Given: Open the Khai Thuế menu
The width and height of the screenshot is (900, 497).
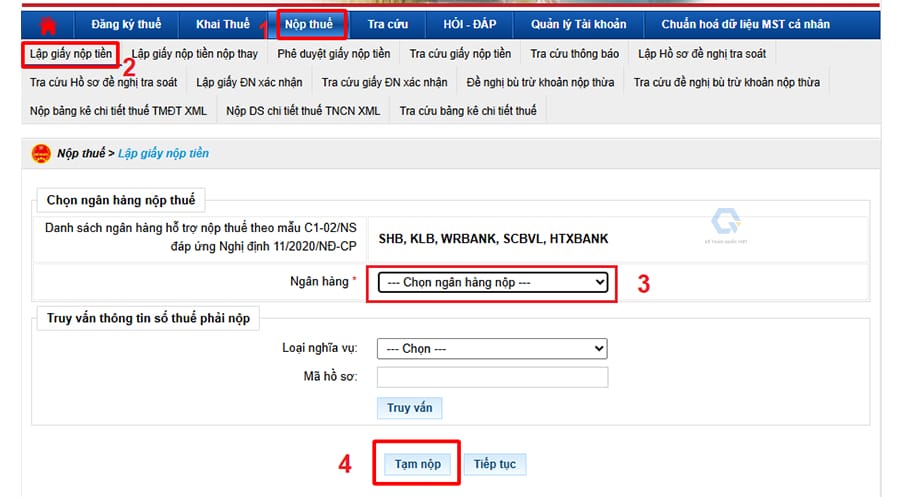Looking at the screenshot, I should (x=222, y=24).
